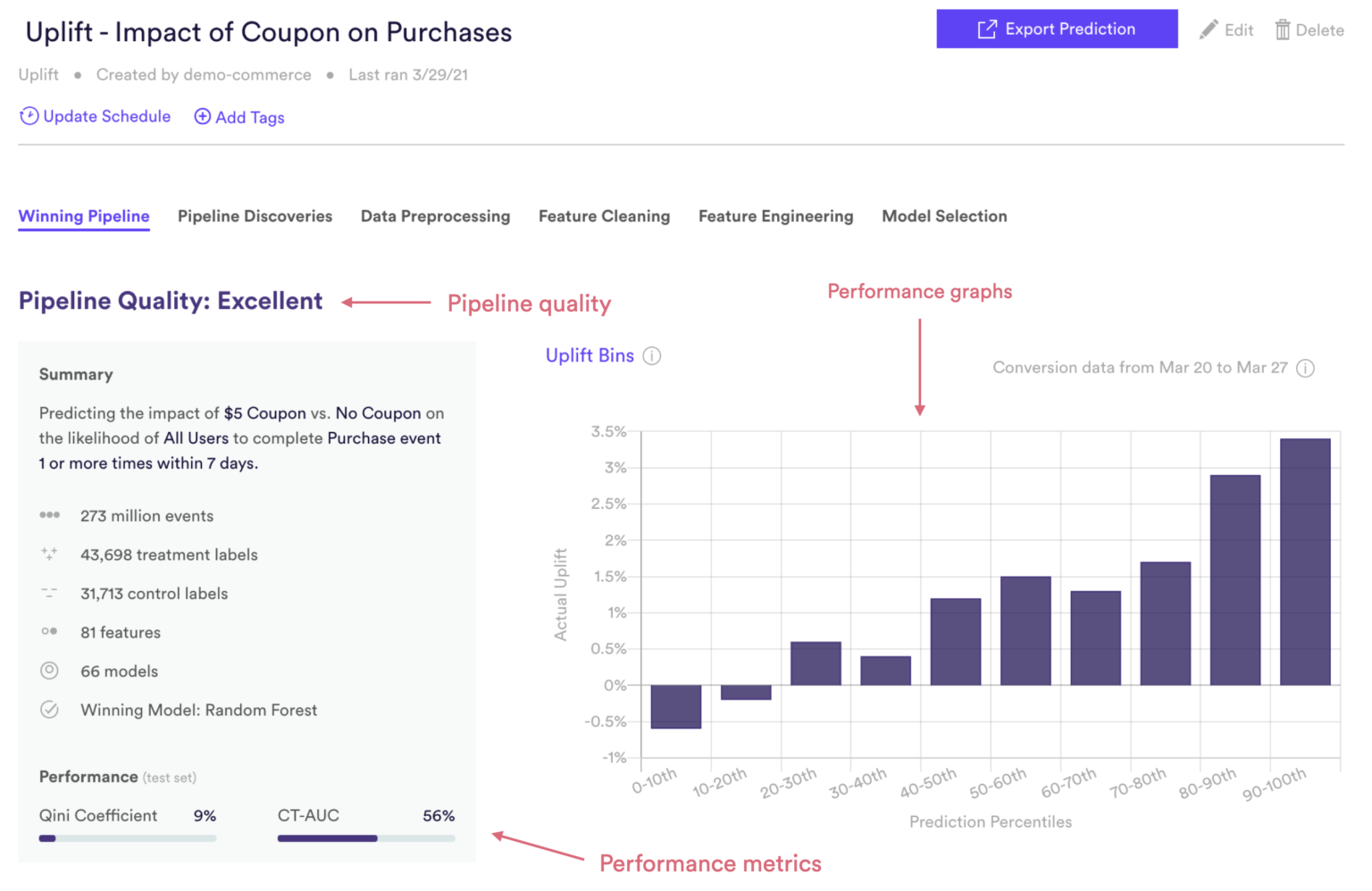
Task: Click the clock icon for Update Schedule
Action: pyautogui.click(x=29, y=116)
